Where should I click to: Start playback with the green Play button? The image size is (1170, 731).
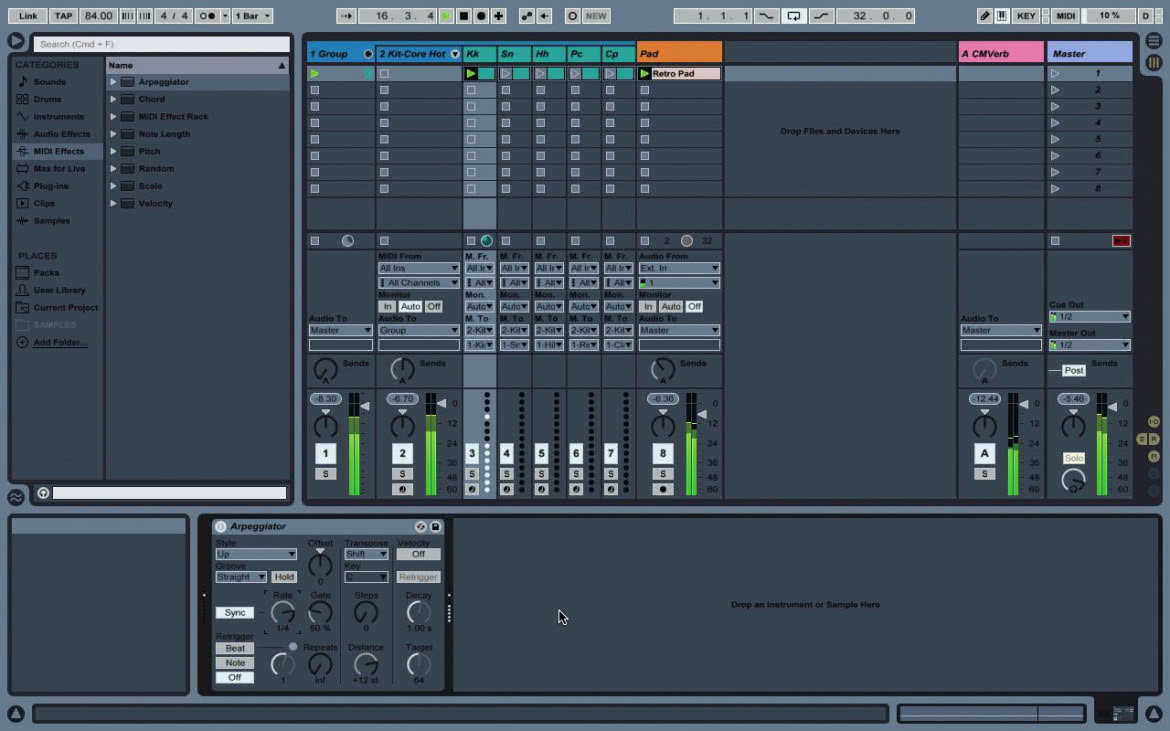445,16
